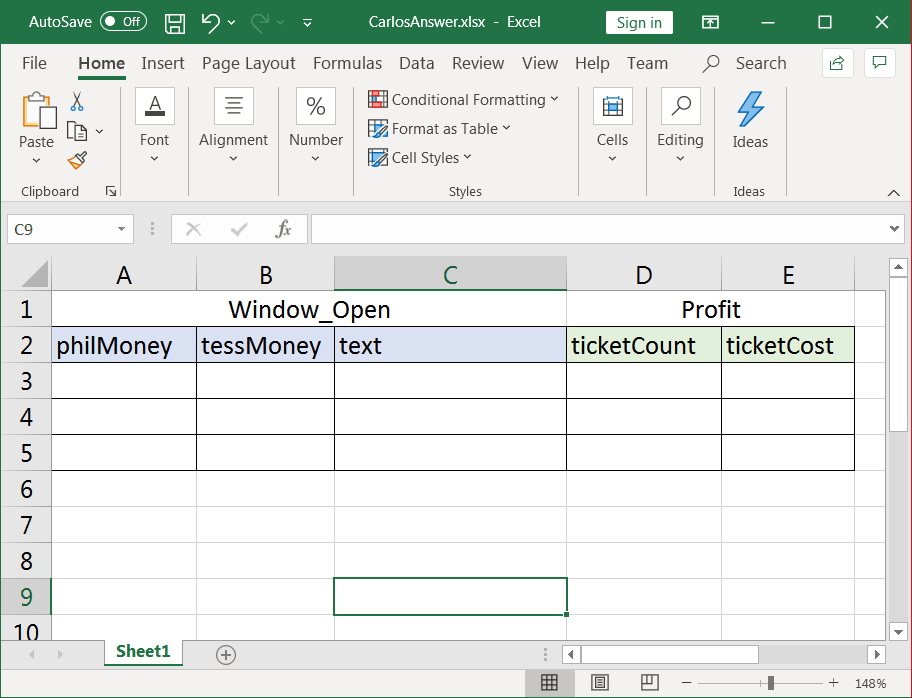Open the Formulas ribbon tab
Screen dimensions: 912x698
(x=347, y=63)
